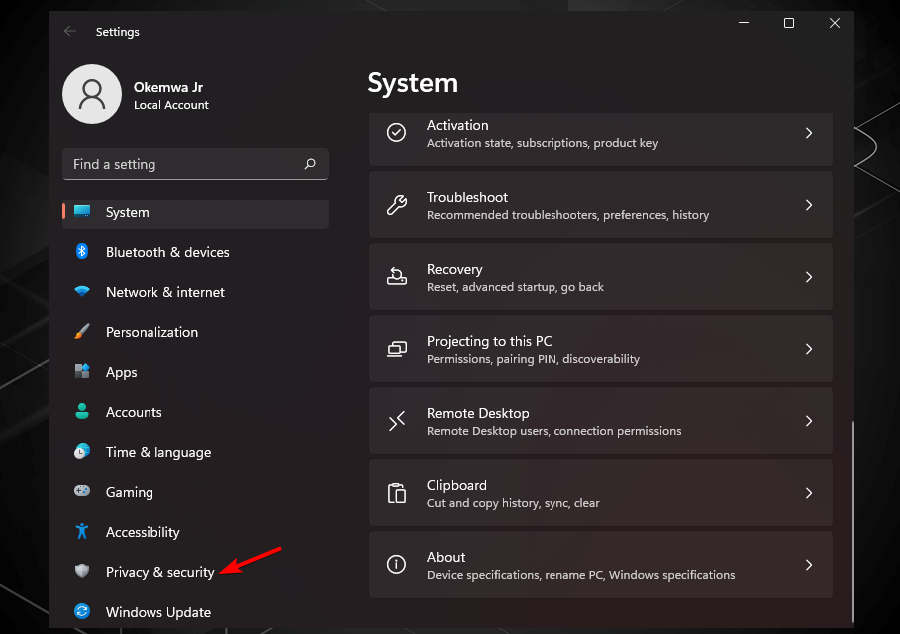Click the Troubleshoot wrench icon
The image size is (900, 634).
[x=397, y=205]
